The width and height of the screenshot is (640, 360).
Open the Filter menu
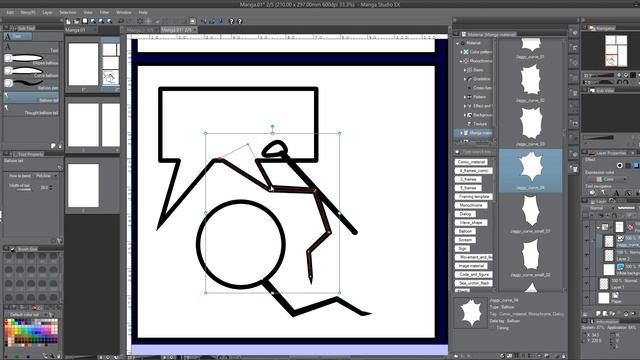tap(104, 12)
